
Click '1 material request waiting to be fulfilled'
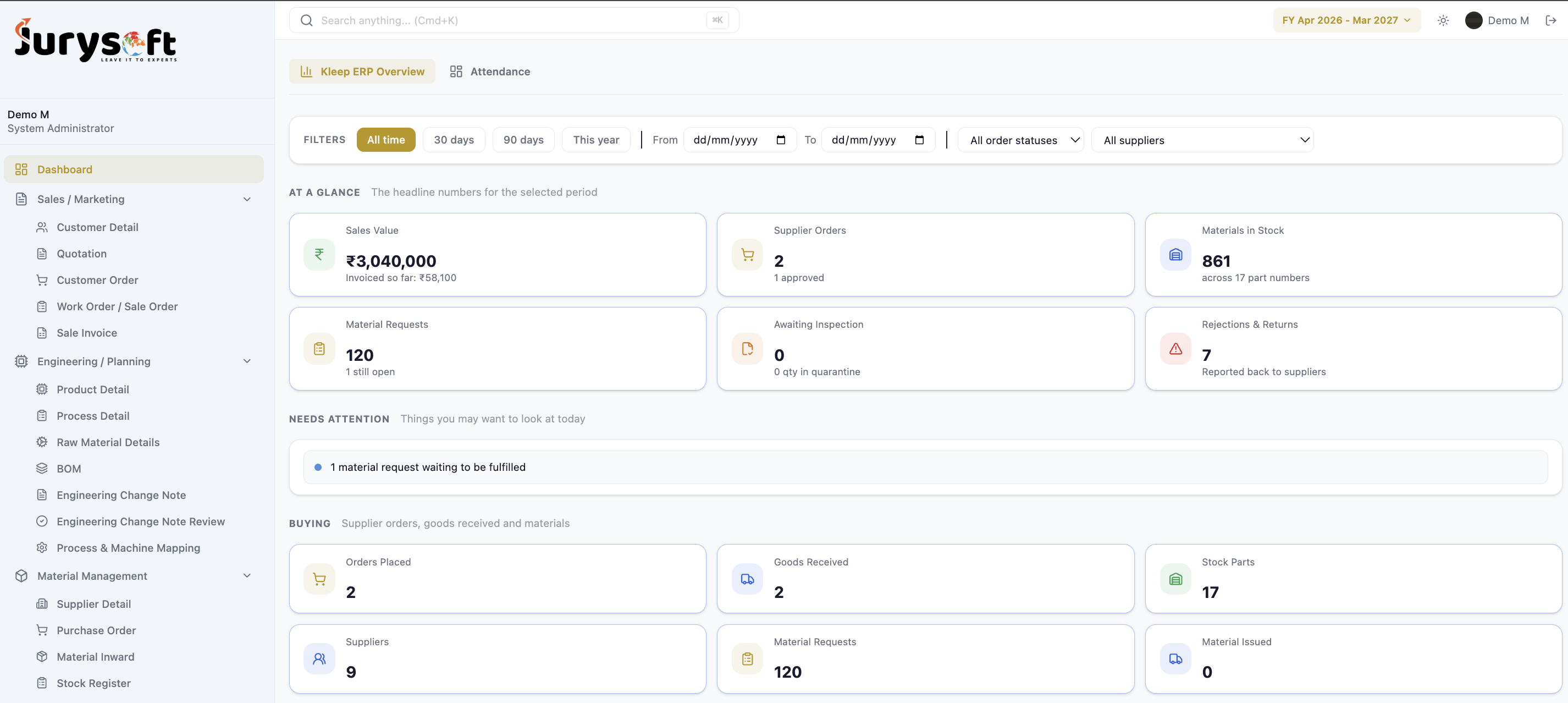[x=428, y=467]
